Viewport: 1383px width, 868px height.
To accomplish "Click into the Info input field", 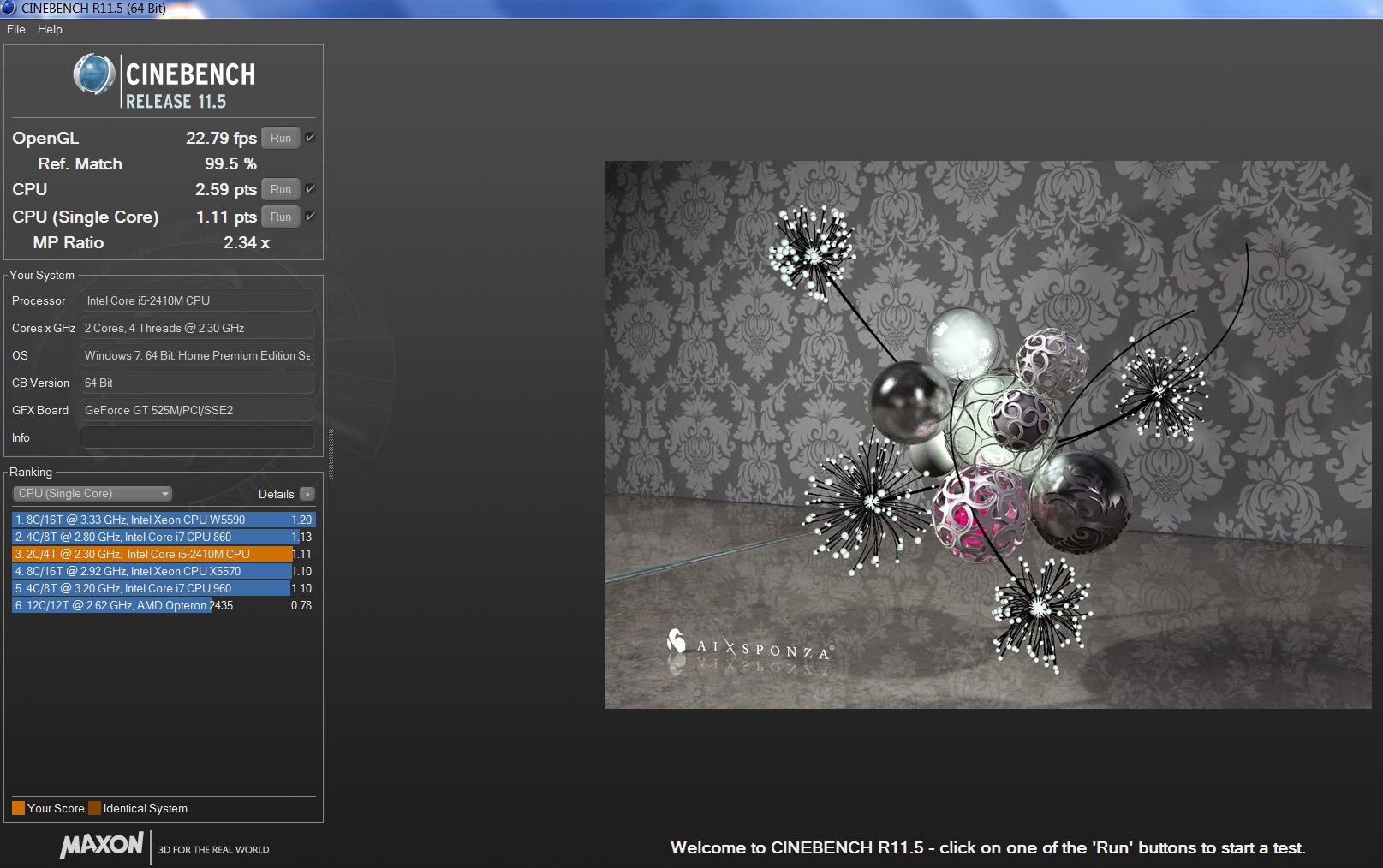I will (197, 437).
